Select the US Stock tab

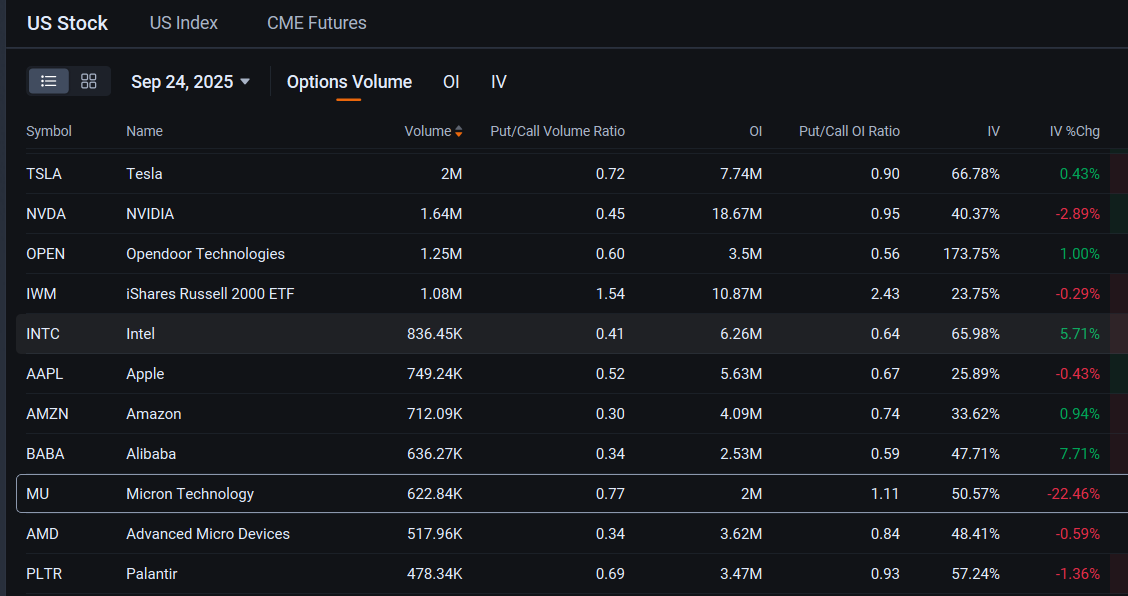(x=67, y=22)
